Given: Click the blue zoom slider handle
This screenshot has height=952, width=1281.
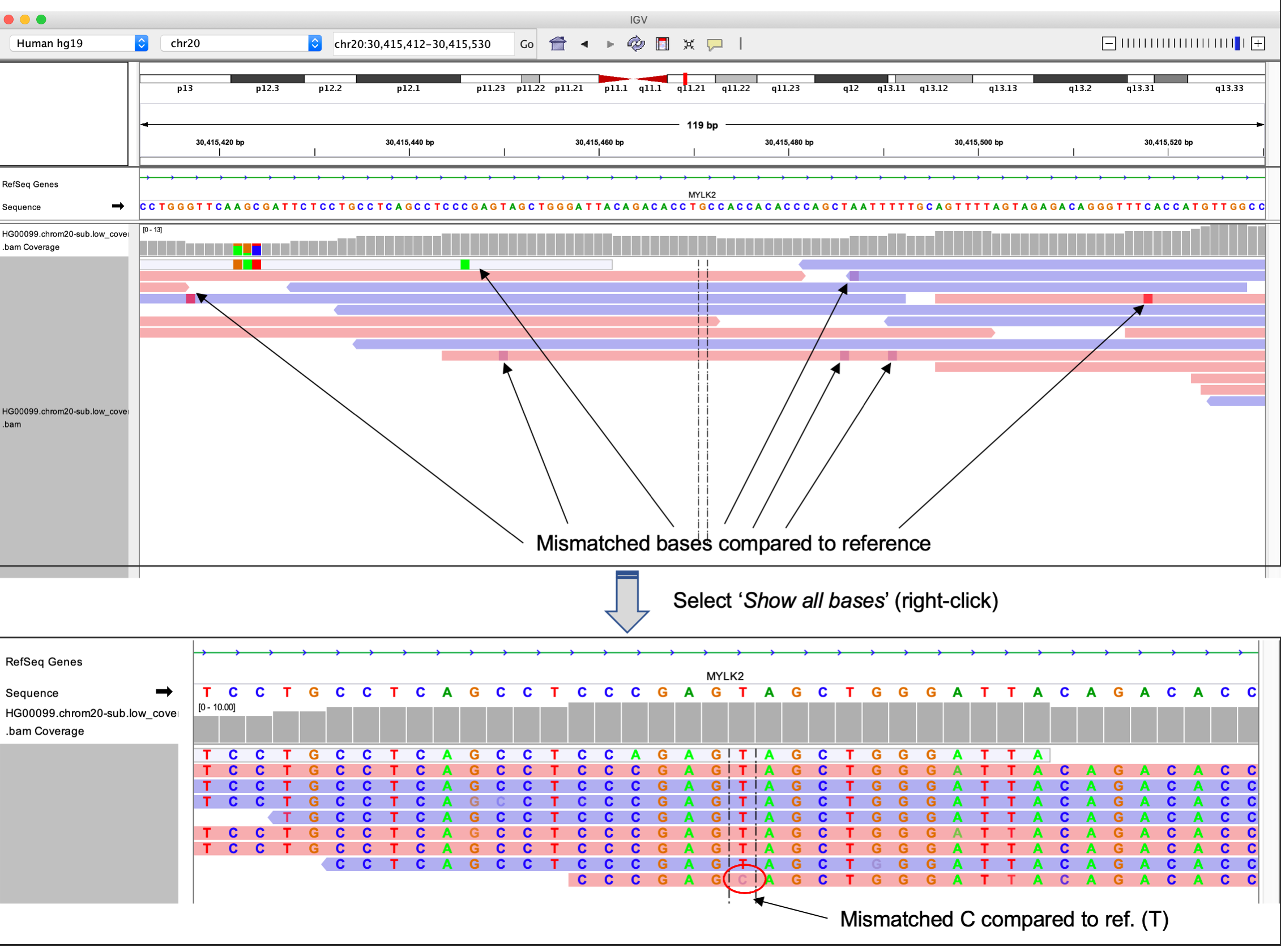Looking at the screenshot, I should [1237, 43].
